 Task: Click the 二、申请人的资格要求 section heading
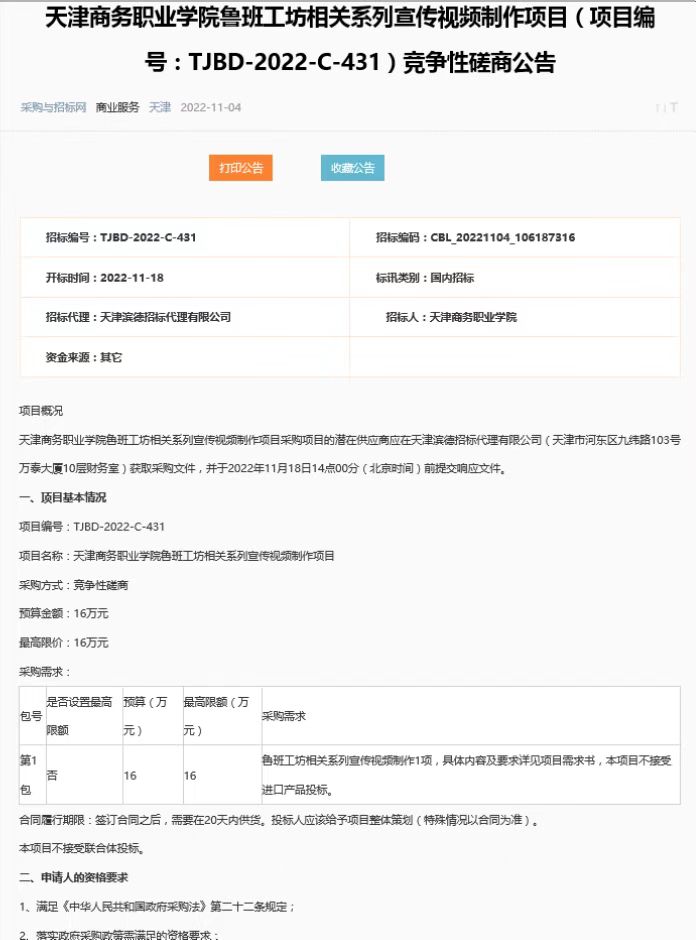(74, 877)
